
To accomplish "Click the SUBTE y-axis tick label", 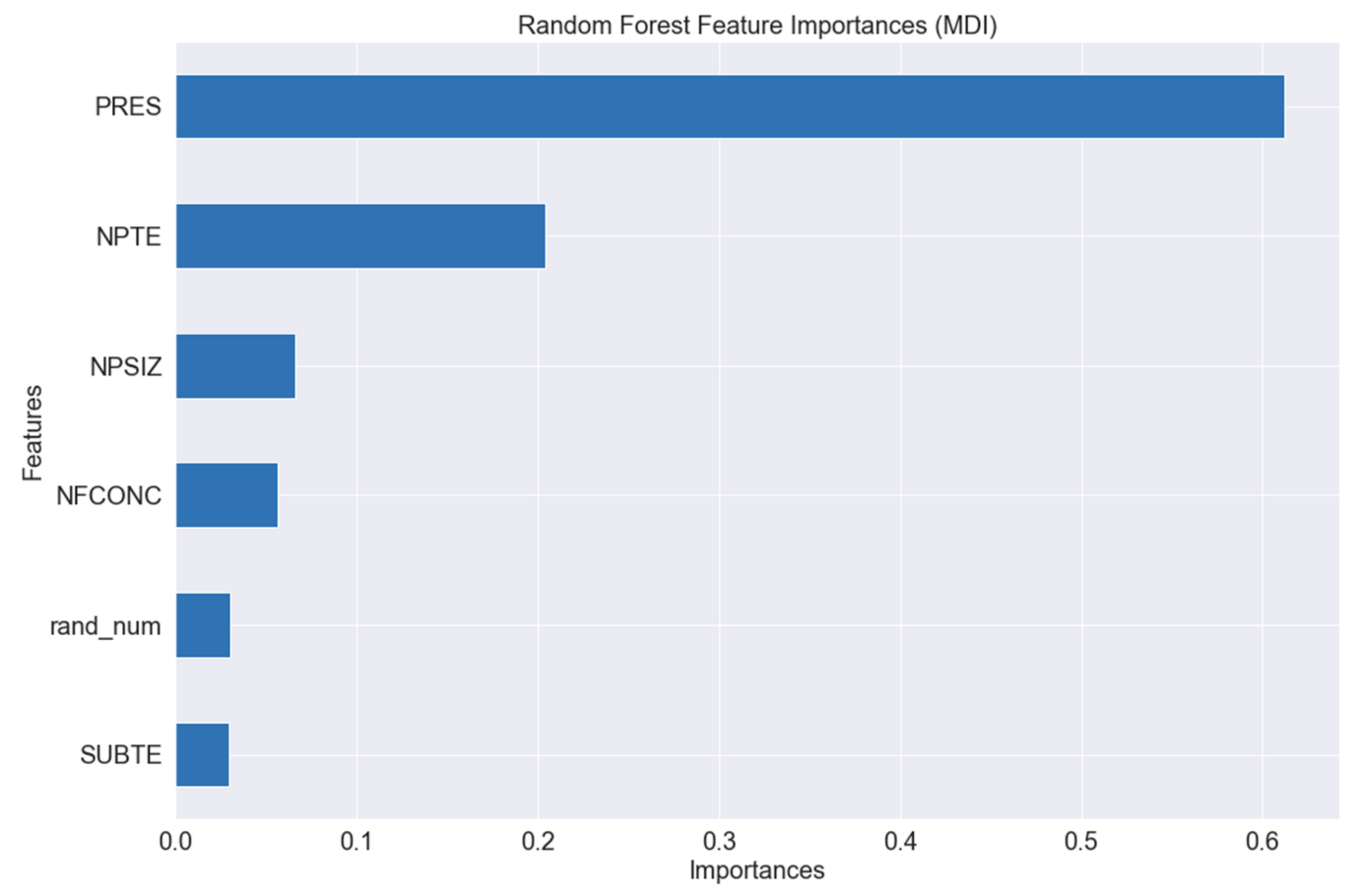I will click(121, 755).
